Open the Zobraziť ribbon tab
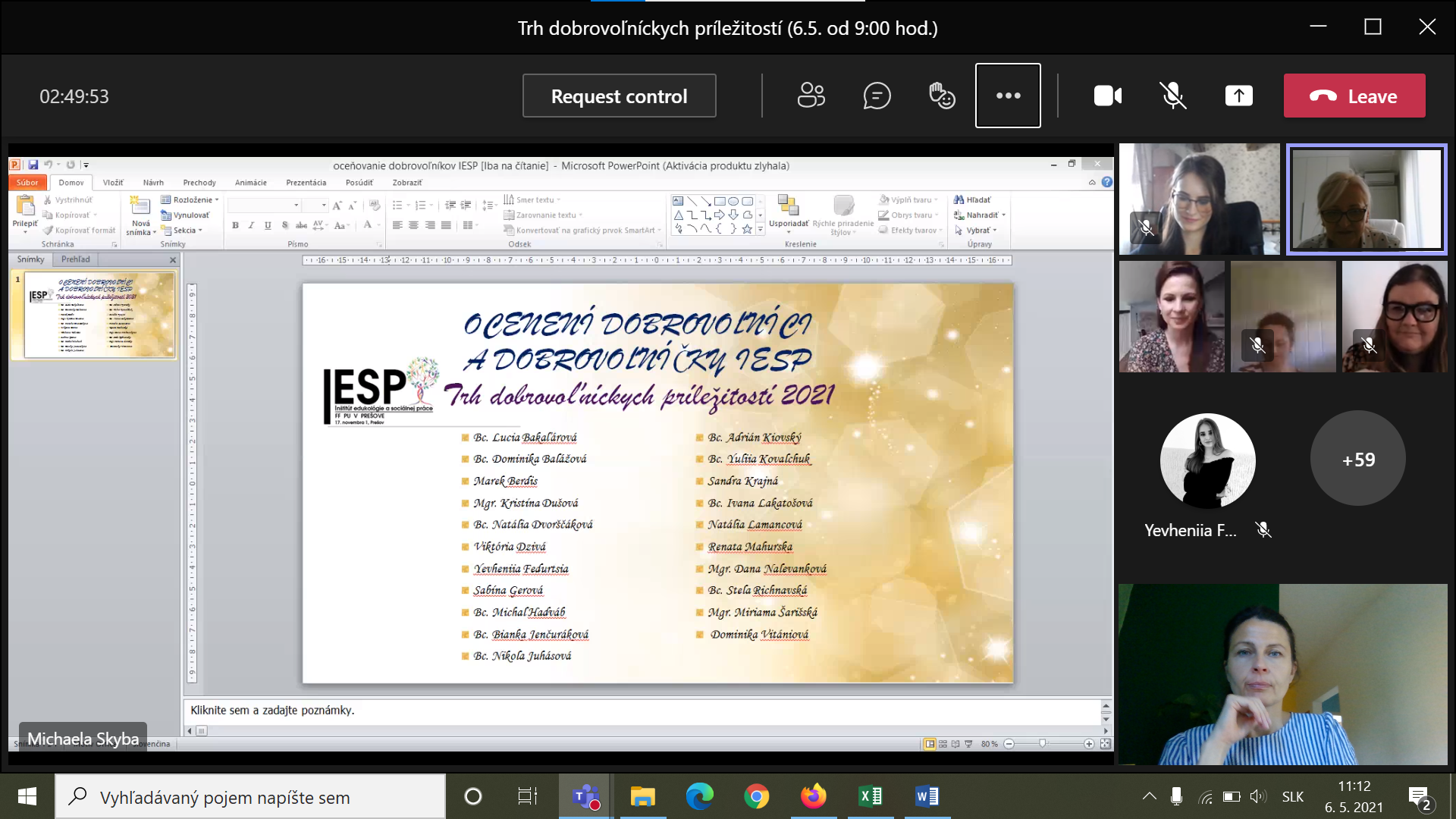 407,183
